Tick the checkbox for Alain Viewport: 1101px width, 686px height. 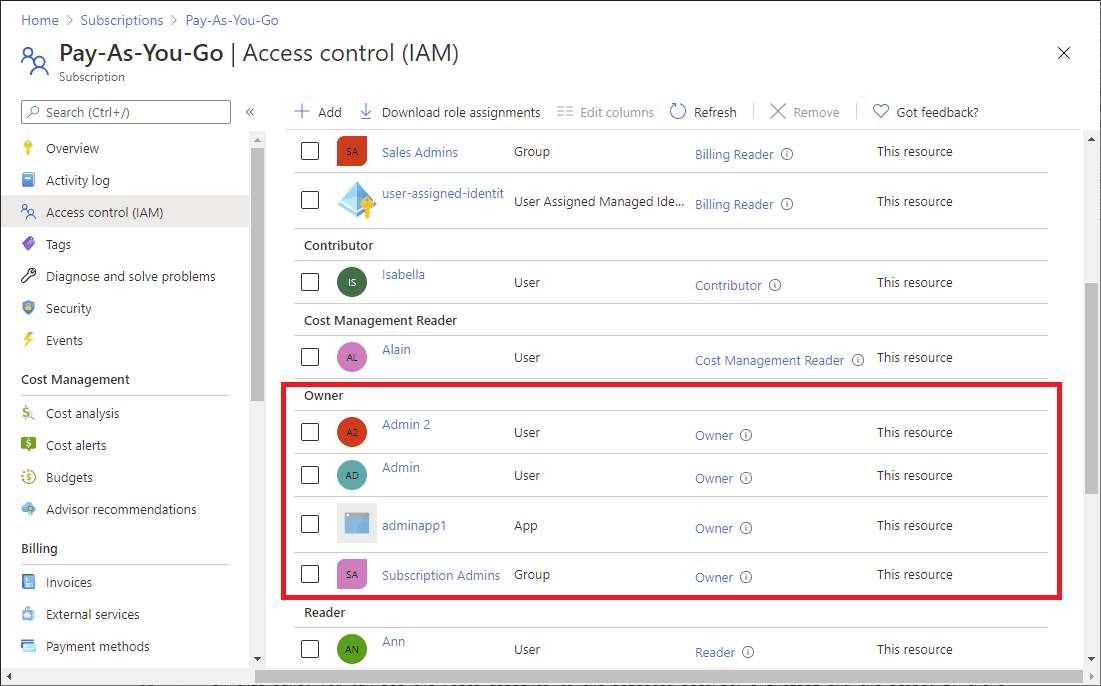tap(310, 357)
